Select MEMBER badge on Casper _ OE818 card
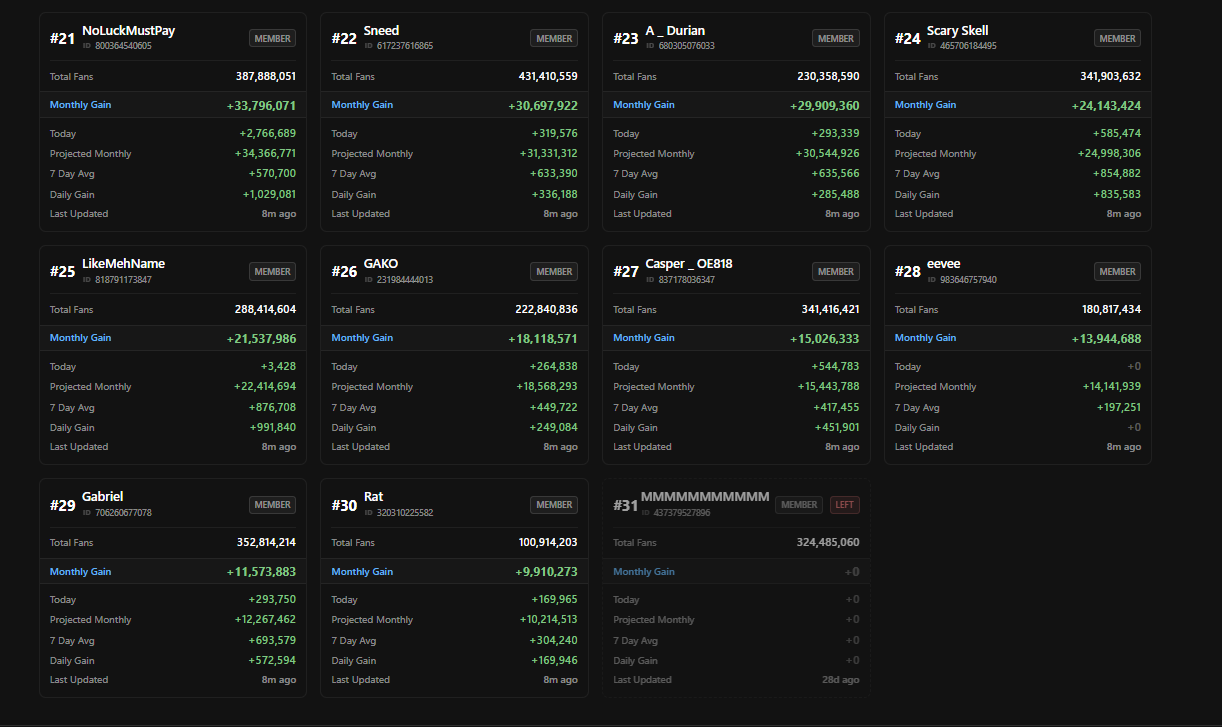Image resolution: width=1222 pixels, height=727 pixels. click(x=836, y=271)
